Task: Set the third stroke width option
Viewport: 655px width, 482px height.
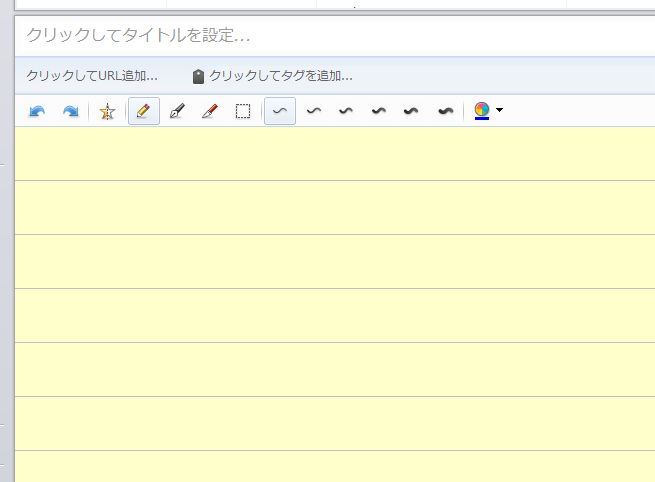Action: [346, 111]
